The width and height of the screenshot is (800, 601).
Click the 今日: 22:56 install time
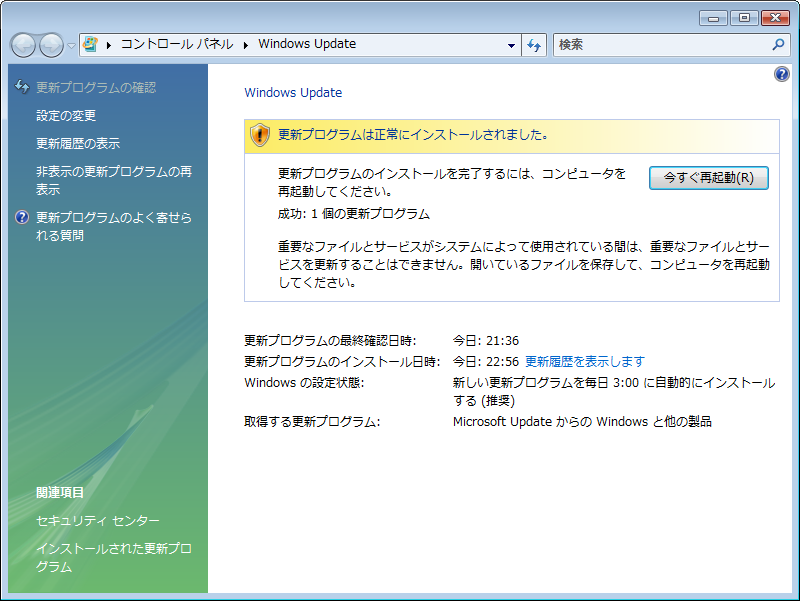pyautogui.click(x=486, y=362)
